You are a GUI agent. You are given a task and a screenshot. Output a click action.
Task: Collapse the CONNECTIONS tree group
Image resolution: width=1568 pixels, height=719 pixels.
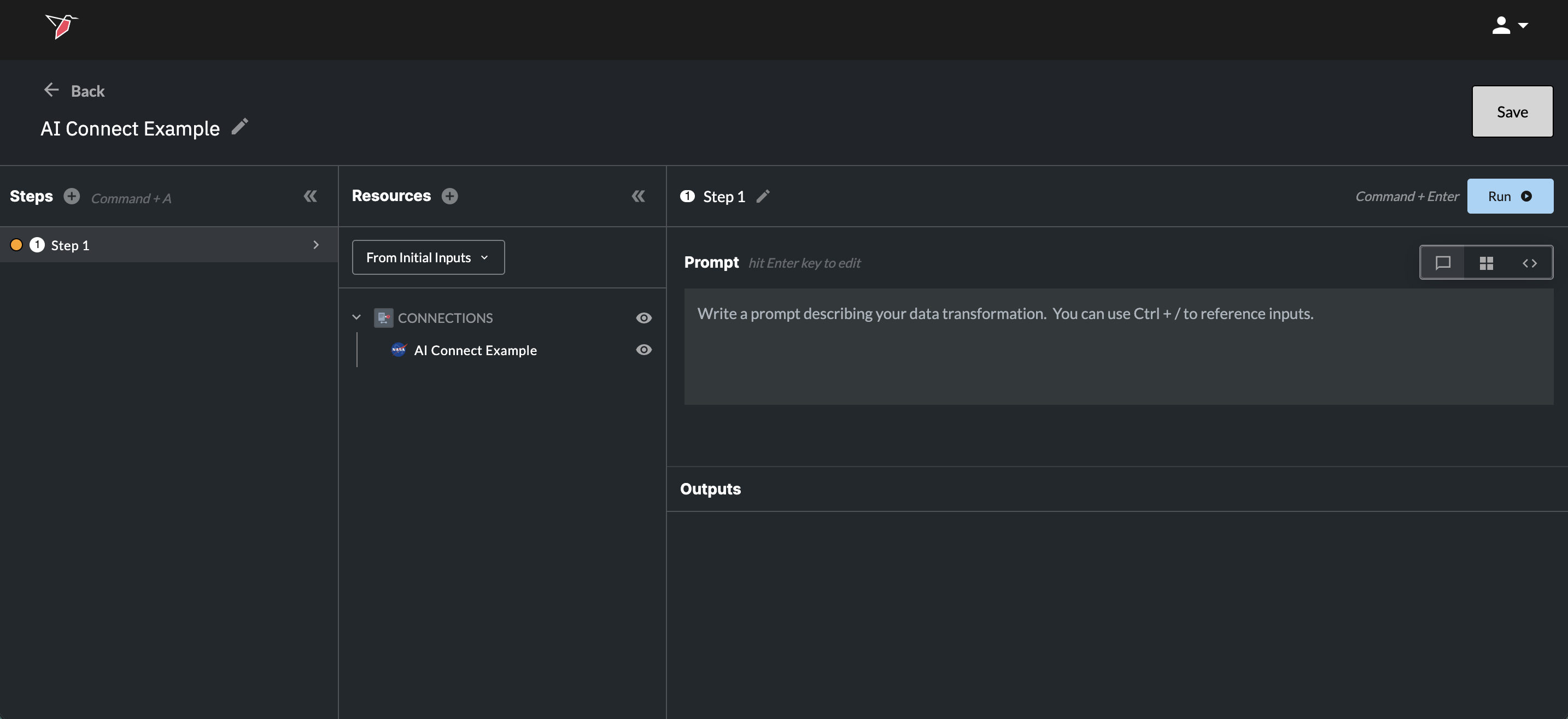coord(356,317)
